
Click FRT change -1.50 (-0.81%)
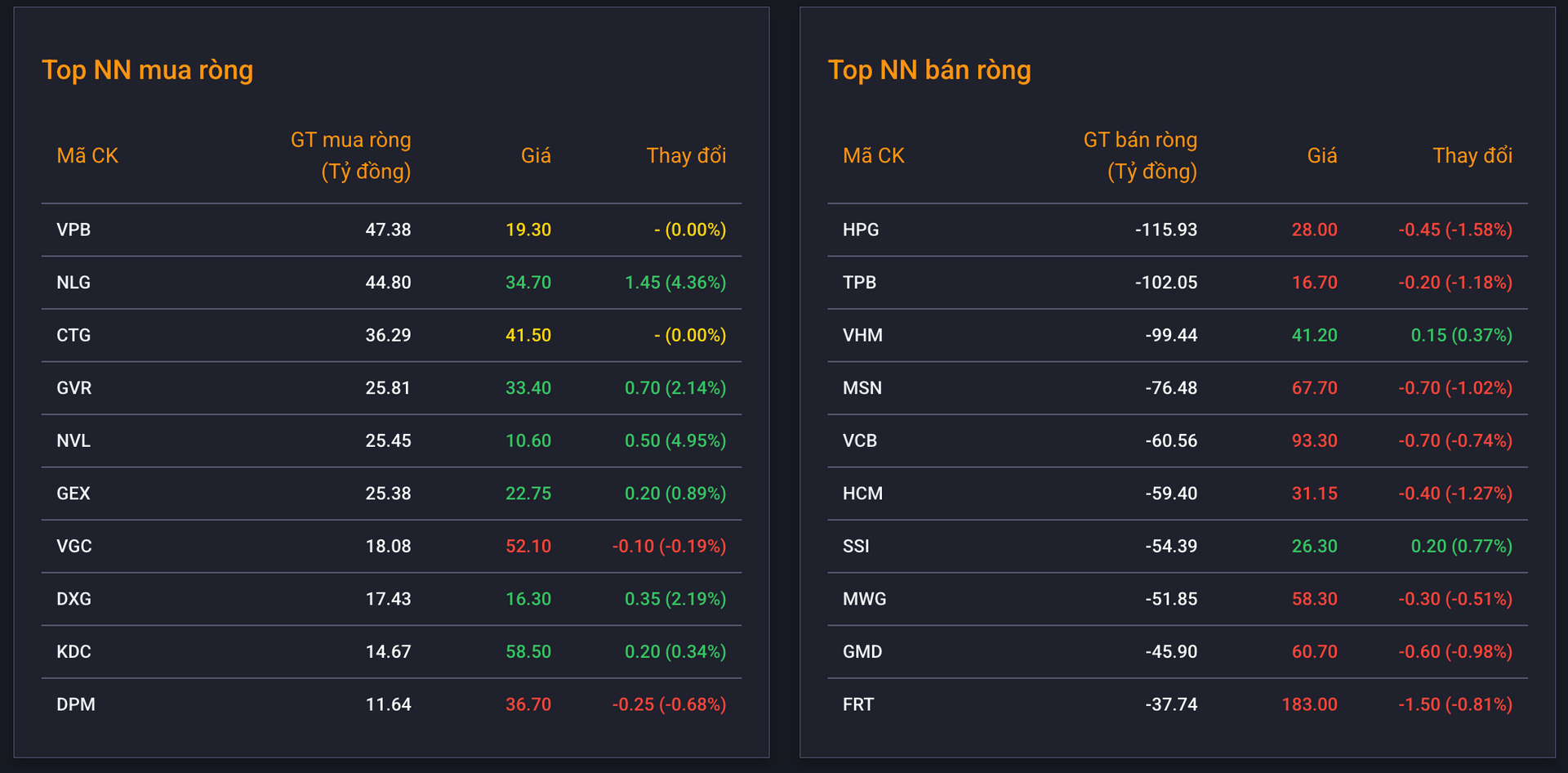[1455, 704]
